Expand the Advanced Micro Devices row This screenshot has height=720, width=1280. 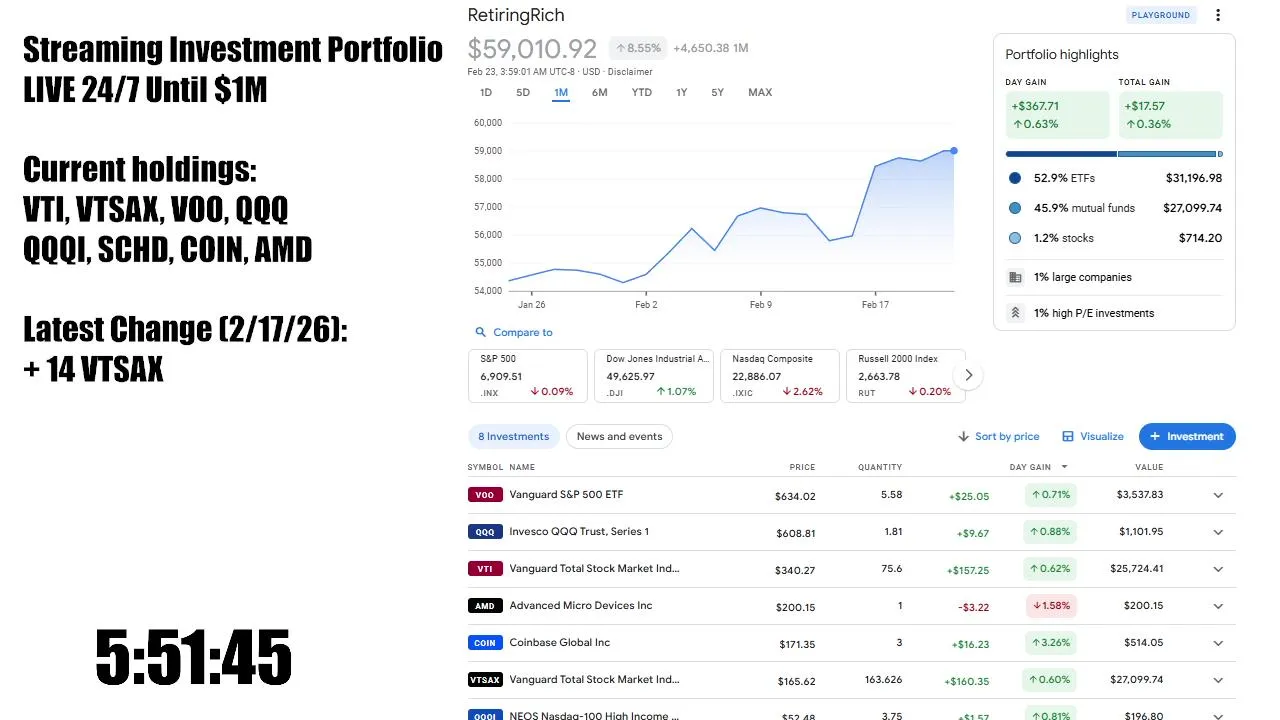coord(1218,606)
